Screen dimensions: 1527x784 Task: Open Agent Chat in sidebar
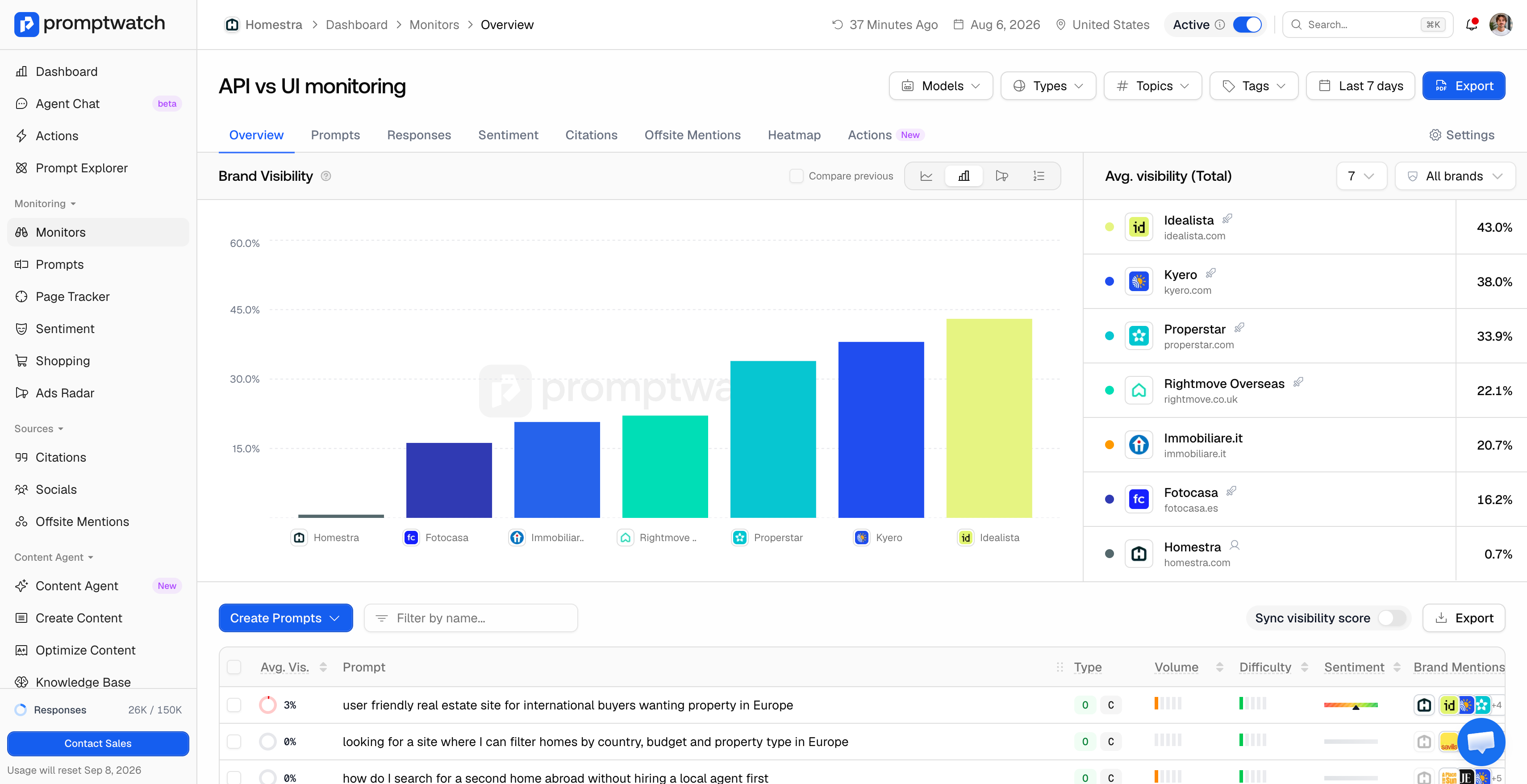(x=98, y=104)
